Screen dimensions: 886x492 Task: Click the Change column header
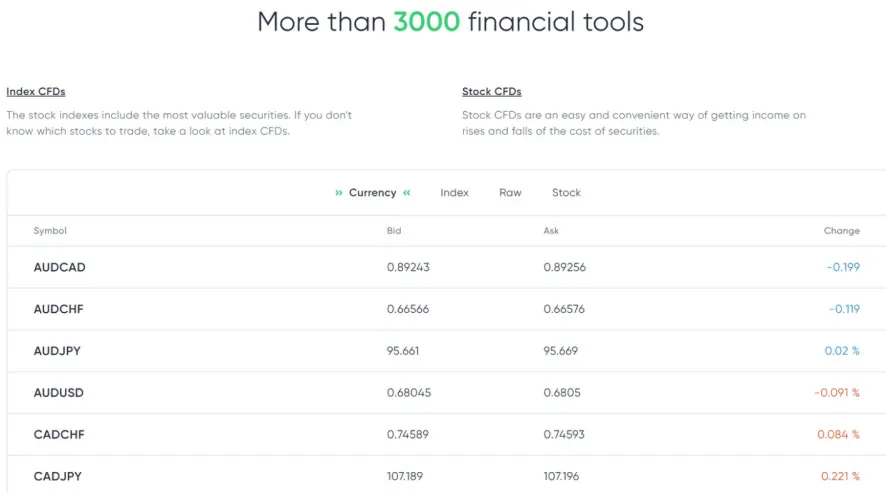[x=841, y=231]
